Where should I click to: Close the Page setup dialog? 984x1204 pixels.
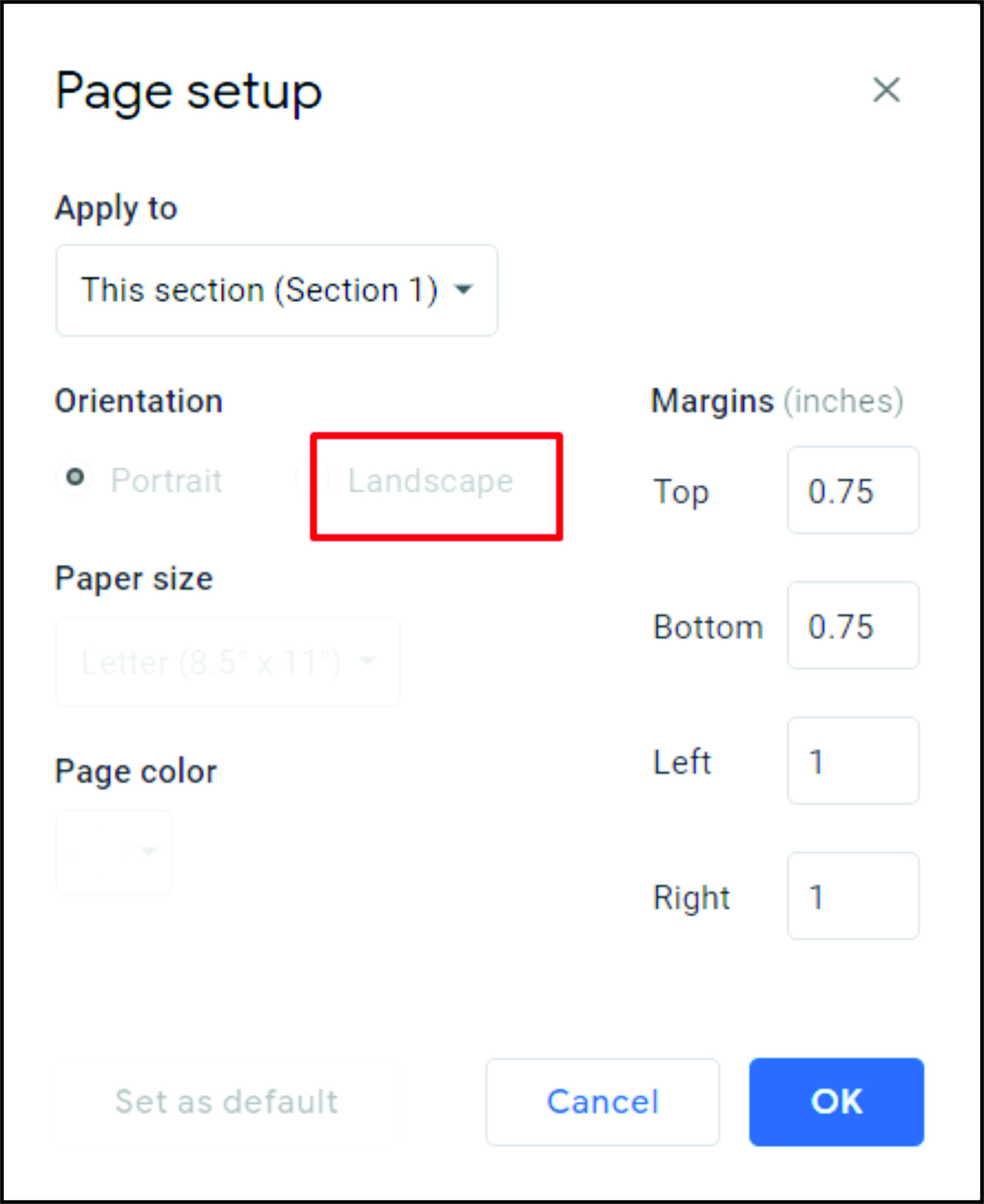pyautogui.click(x=886, y=90)
